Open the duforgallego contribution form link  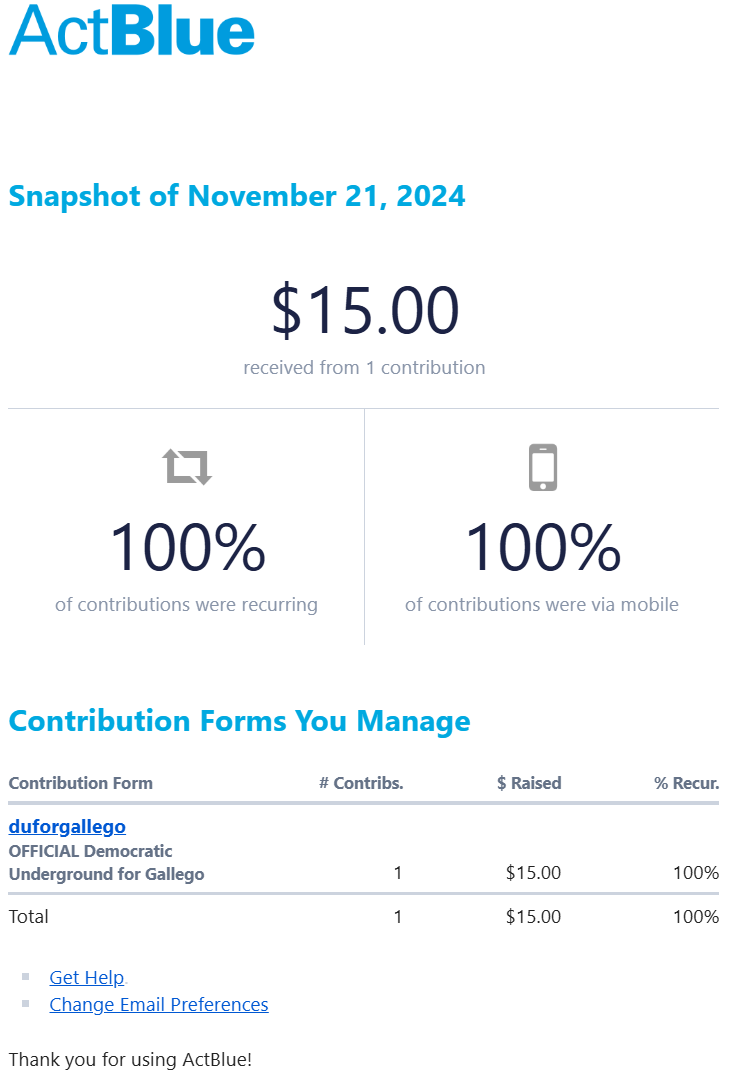coord(67,826)
